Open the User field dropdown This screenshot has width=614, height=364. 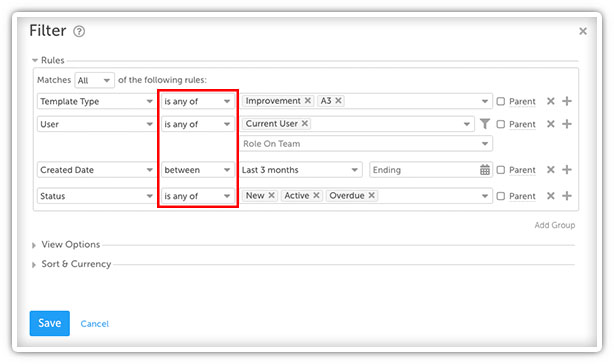(96, 124)
